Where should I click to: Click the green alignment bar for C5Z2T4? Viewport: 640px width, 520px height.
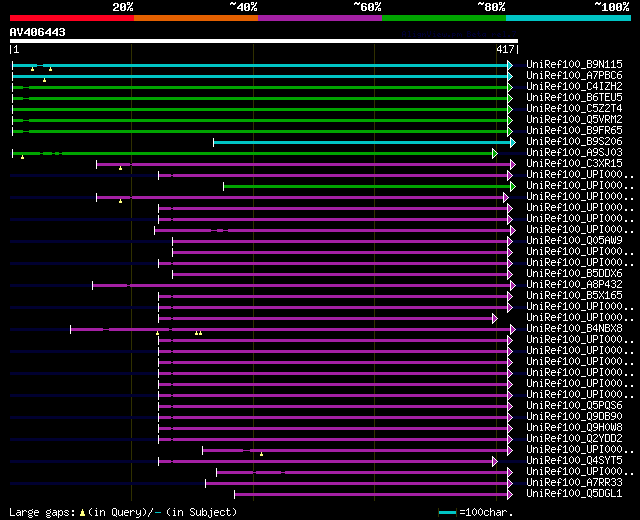(260, 109)
